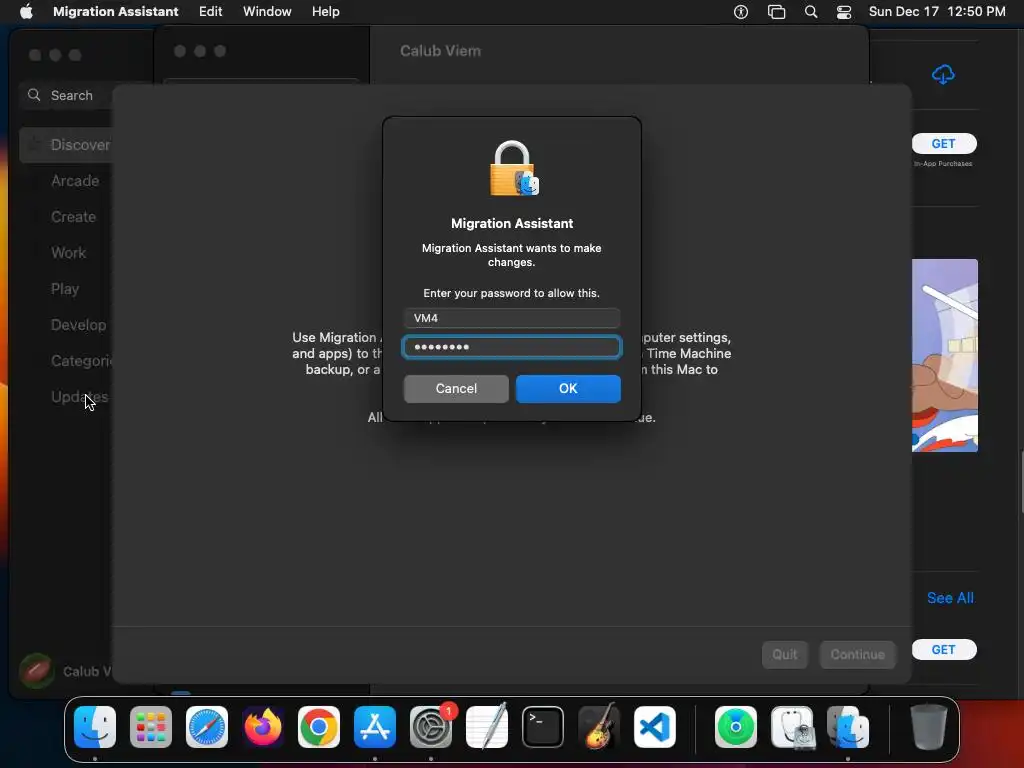Open GarageBand from the Dock
The height and width of the screenshot is (768, 1024).
[599, 726]
